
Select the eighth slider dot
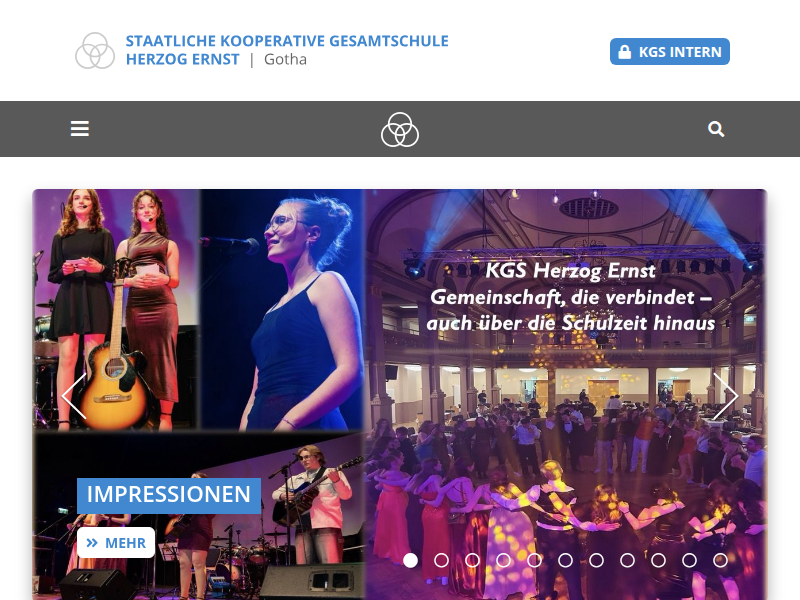(628, 560)
